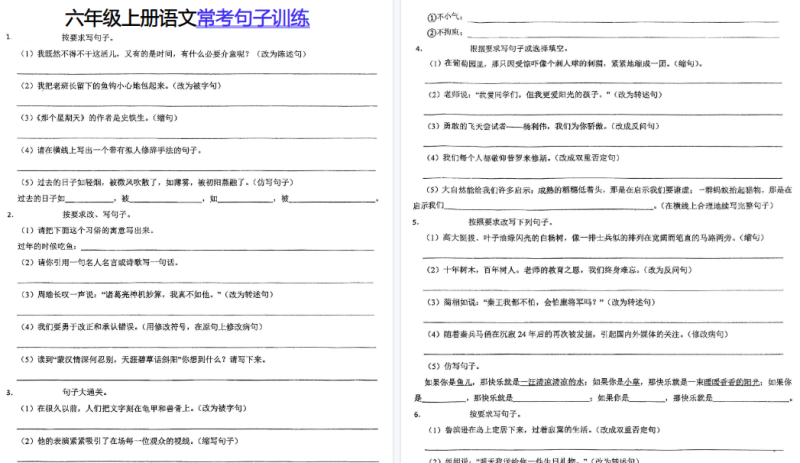Image resolution: width=800 pixels, height=463 pixels.
Task: Click the note '(在横线上合理地续写完整句子)'
Action: pyautogui.click(x=717, y=206)
